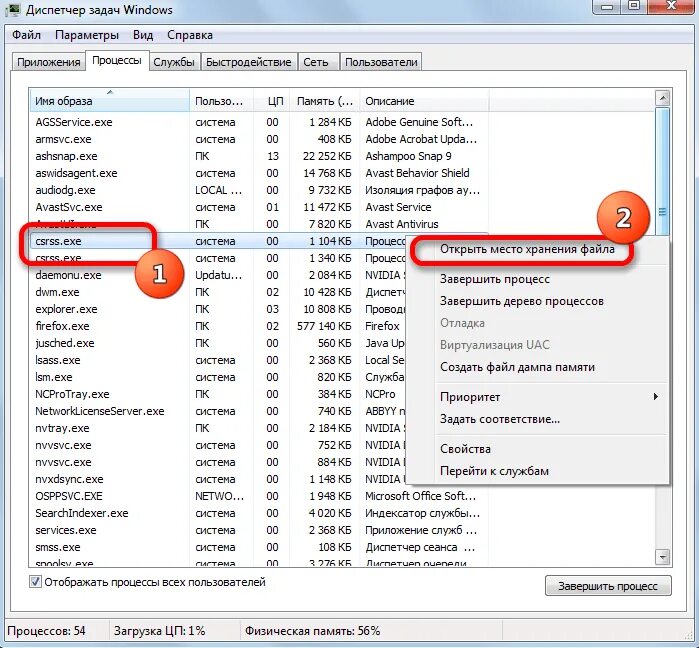The height and width of the screenshot is (648, 699).
Task: Select the daemonu.exe process
Action: coord(68,275)
